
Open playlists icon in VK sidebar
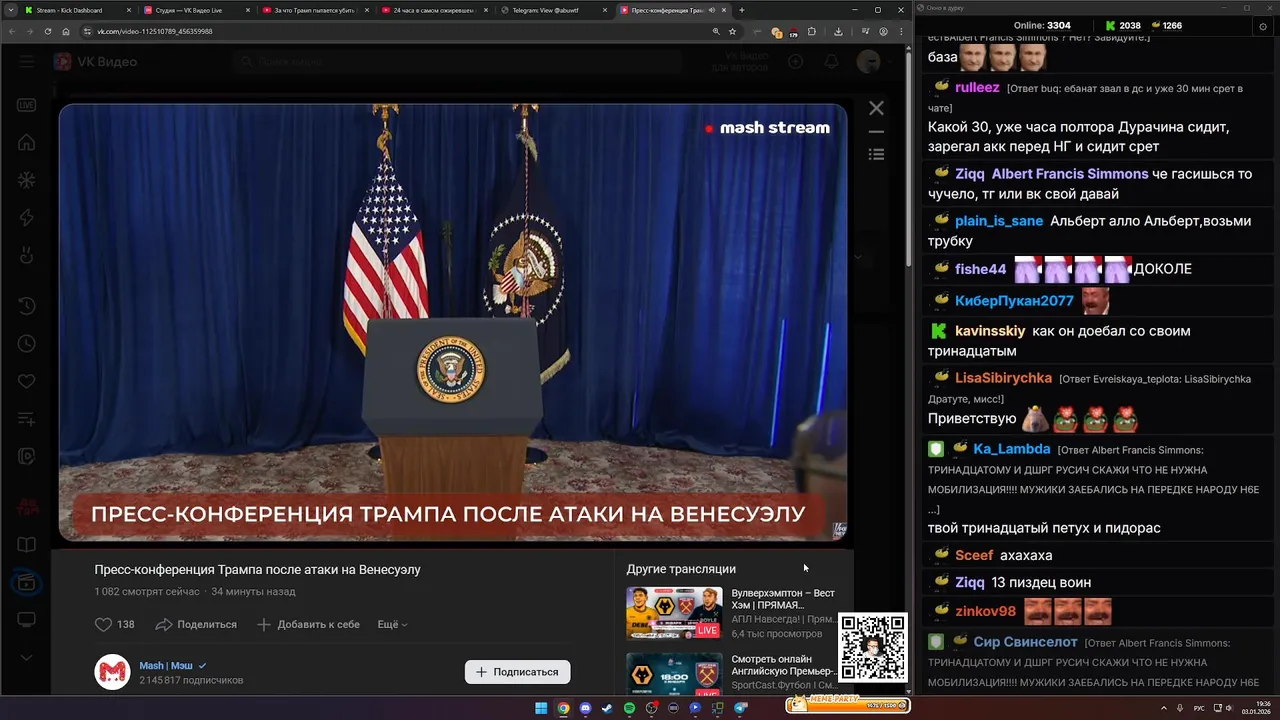27,419
